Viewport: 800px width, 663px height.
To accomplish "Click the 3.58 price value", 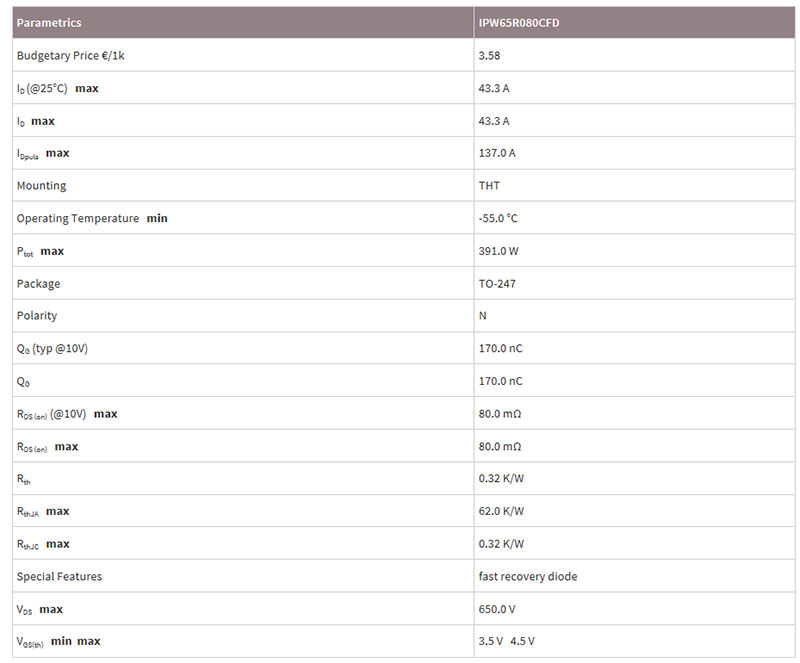I will tap(489, 55).
